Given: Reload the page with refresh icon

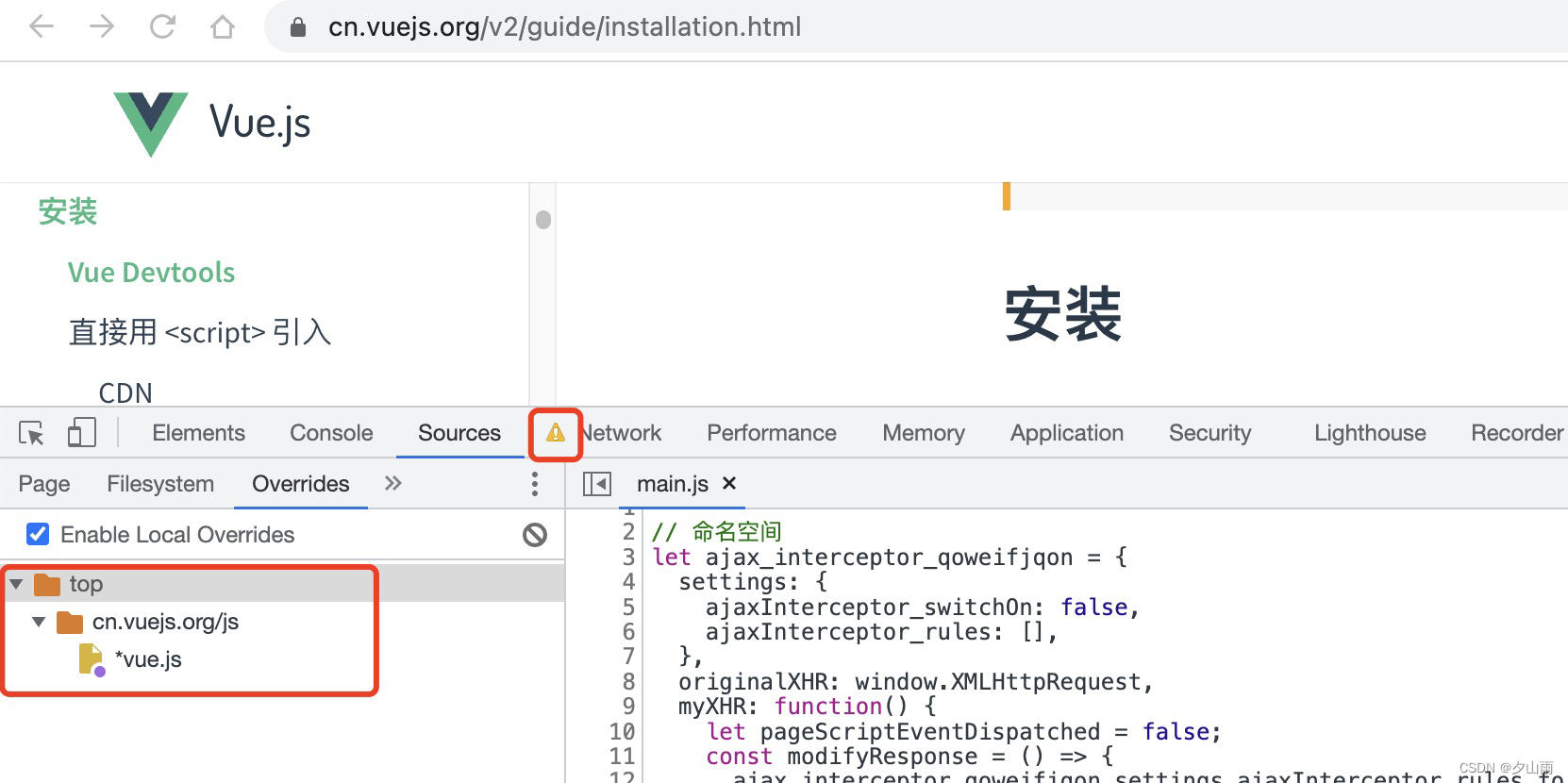Looking at the screenshot, I should click(162, 26).
